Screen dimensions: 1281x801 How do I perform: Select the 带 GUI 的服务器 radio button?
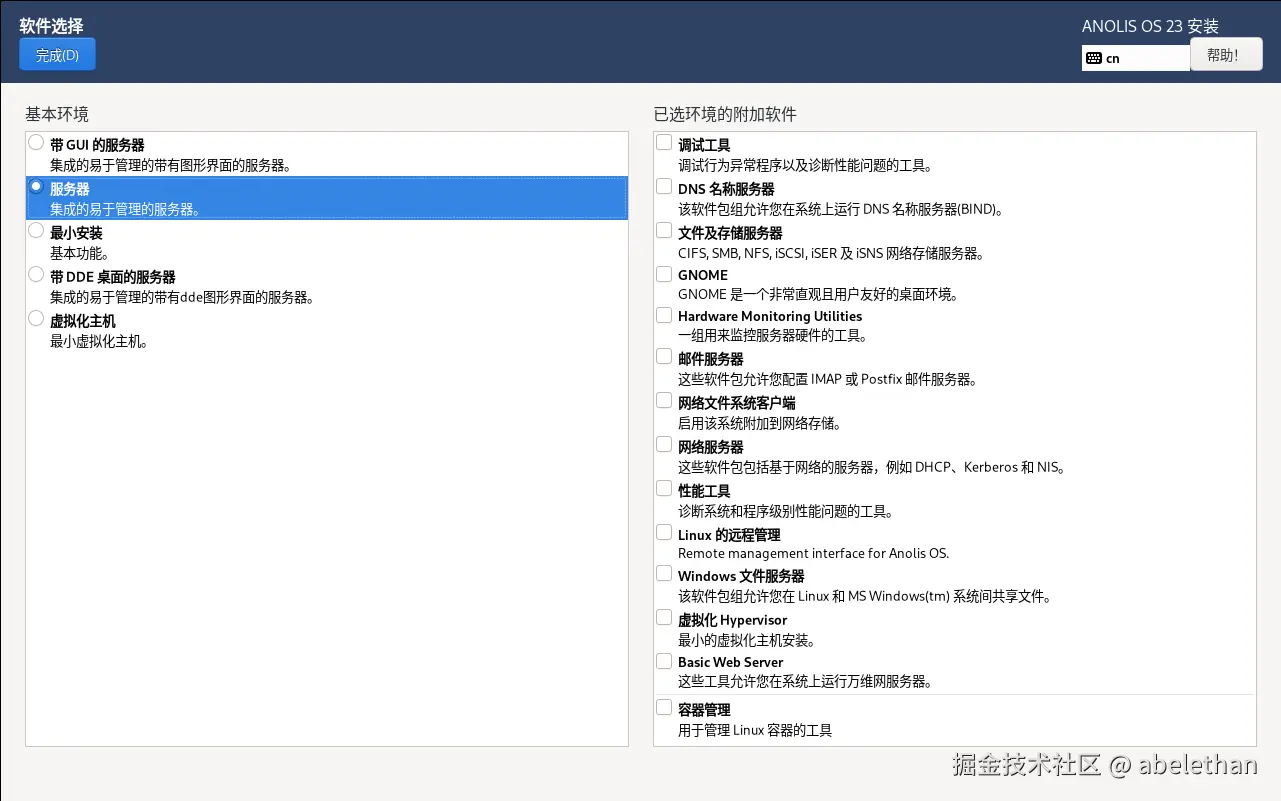36,142
